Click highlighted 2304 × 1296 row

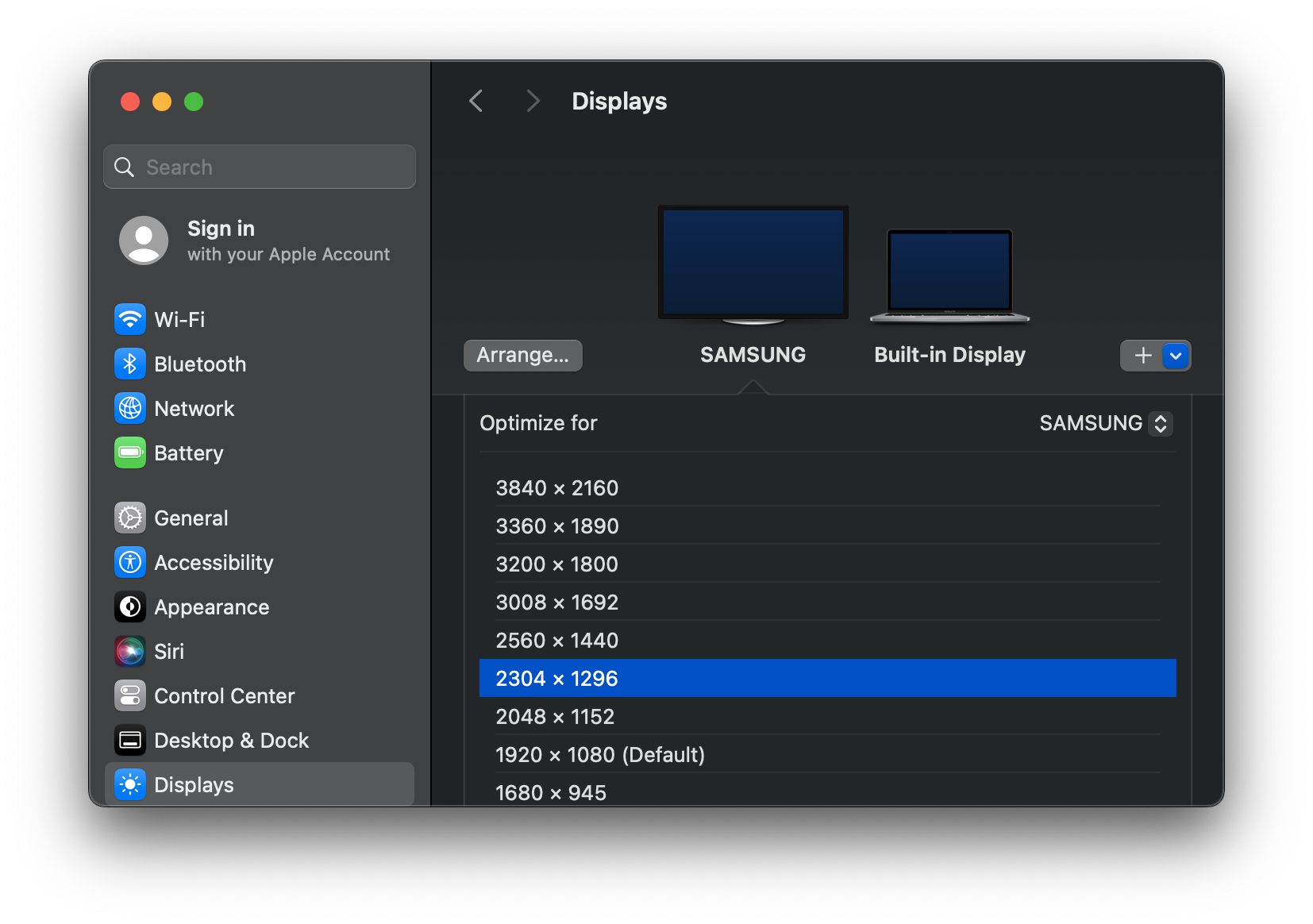click(828, 678)
